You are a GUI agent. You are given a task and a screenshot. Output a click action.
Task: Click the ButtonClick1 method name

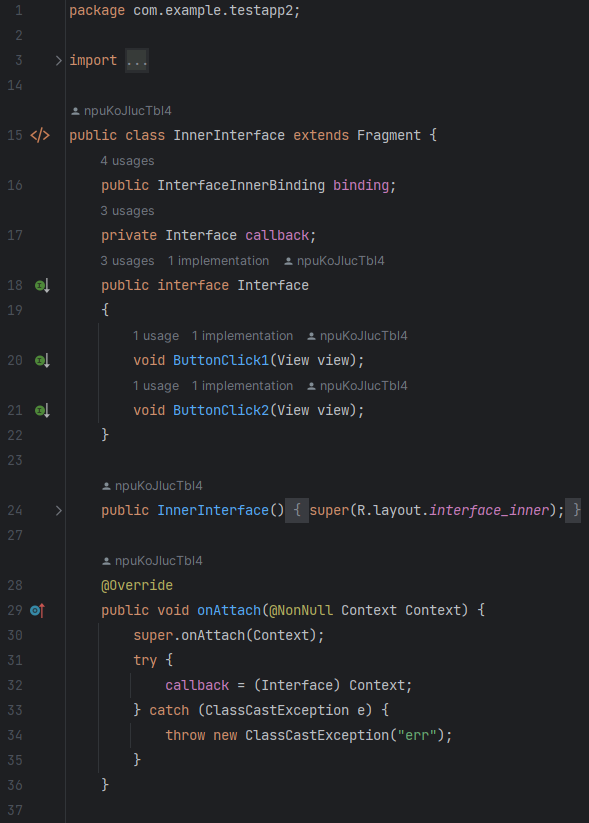[221, 361]
